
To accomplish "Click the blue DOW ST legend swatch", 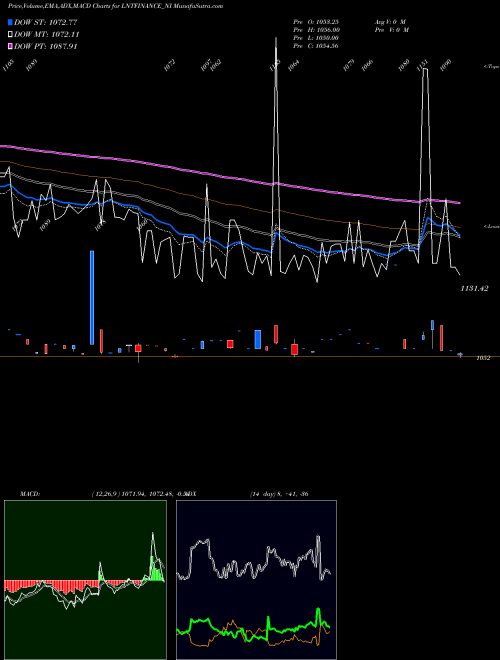I will pyautogui.click(x=11, y=22).
